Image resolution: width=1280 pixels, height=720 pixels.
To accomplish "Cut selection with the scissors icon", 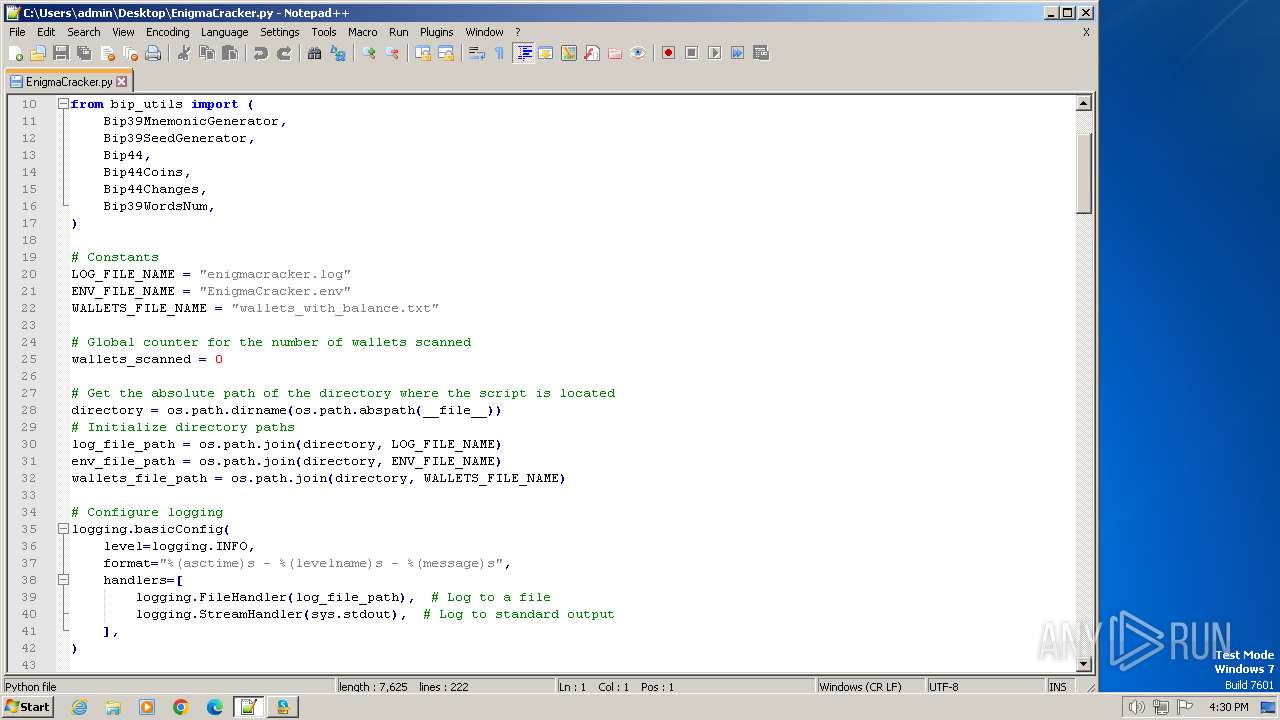I will (x=184, y=53).
